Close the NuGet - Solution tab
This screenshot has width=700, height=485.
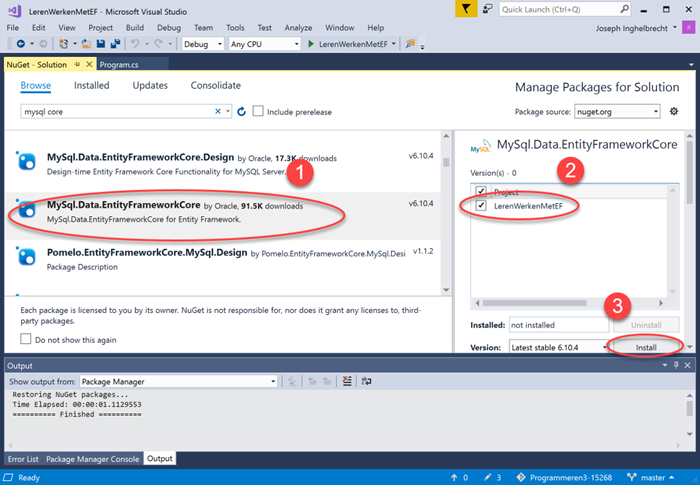[x=89, y=64]
